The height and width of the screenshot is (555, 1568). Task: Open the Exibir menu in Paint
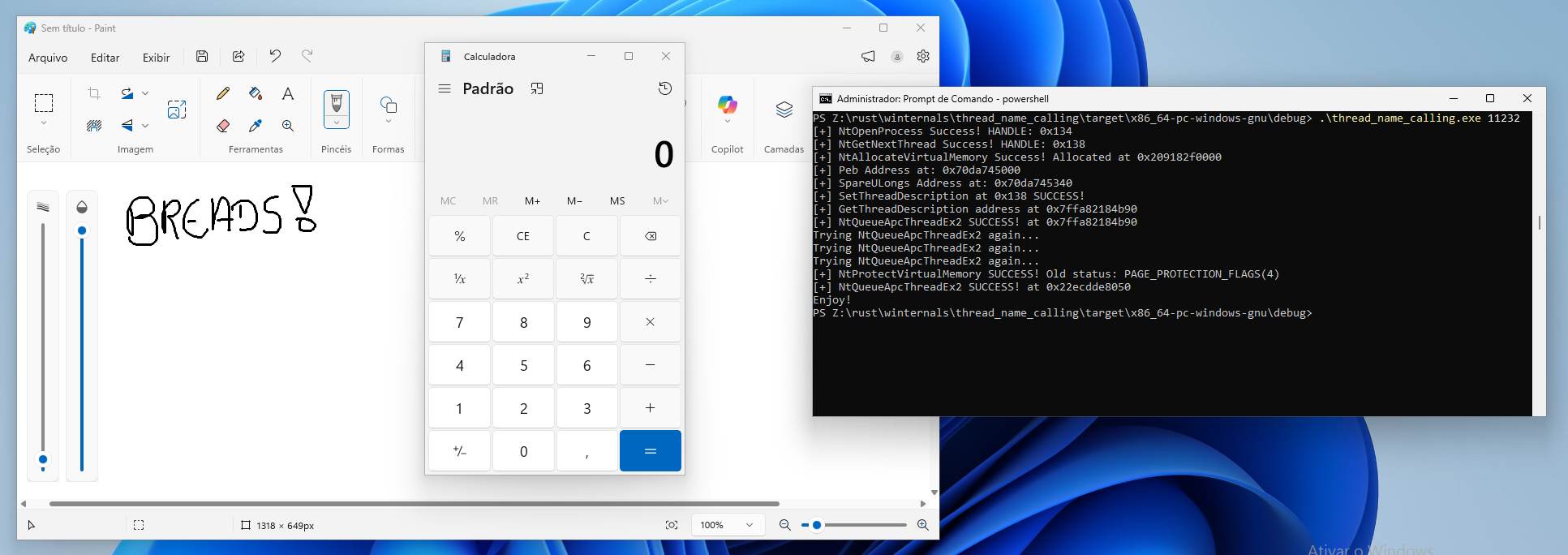(157, 58)
